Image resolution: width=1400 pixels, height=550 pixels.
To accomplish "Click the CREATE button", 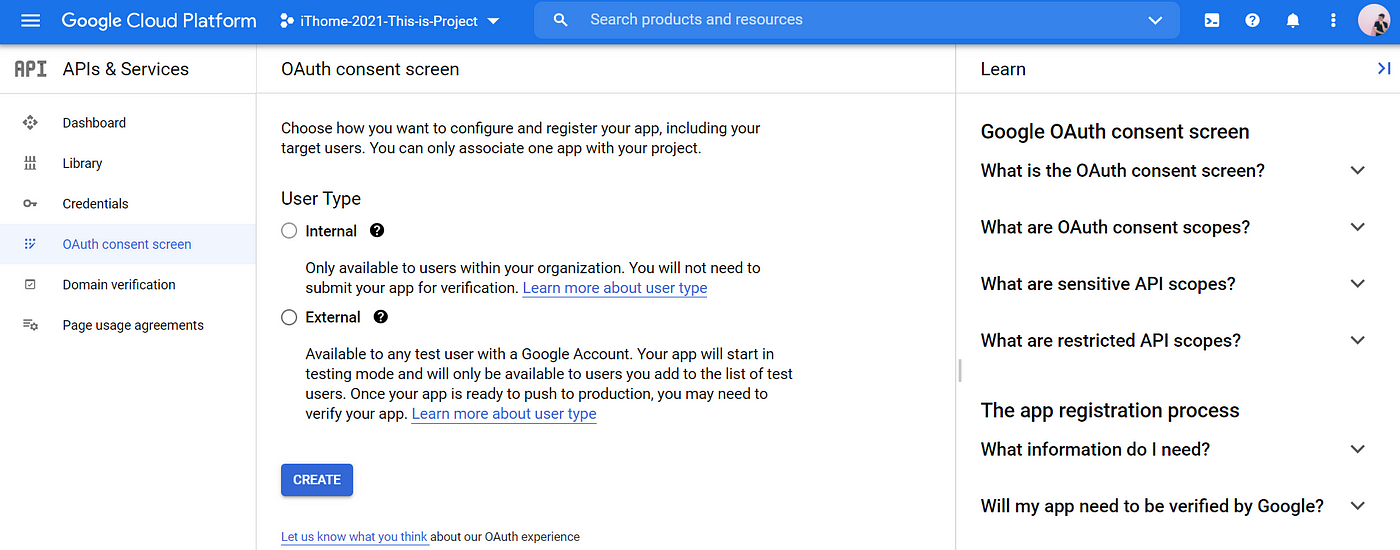I will click(317, 480).
